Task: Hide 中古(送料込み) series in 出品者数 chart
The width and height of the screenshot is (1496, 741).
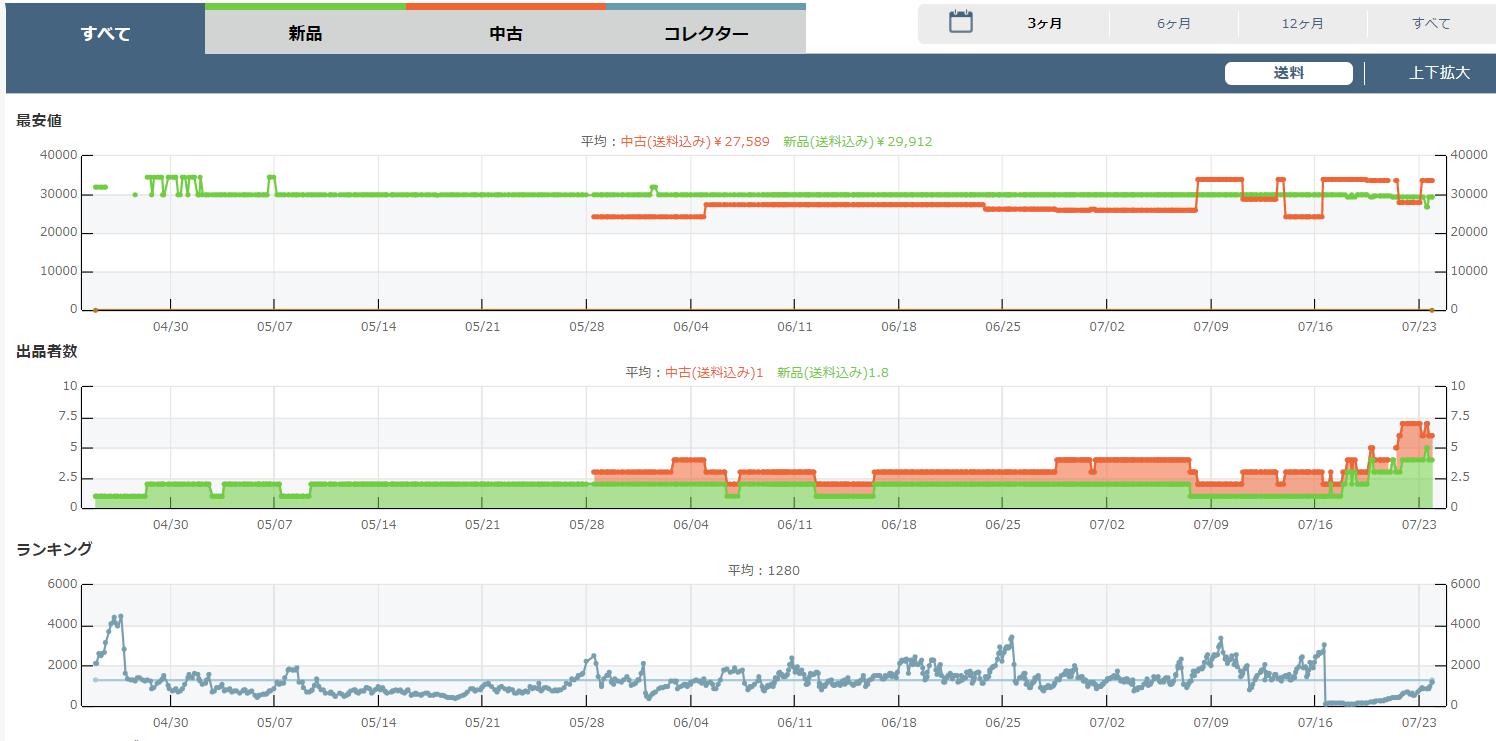Action: [x=714, y=373]
